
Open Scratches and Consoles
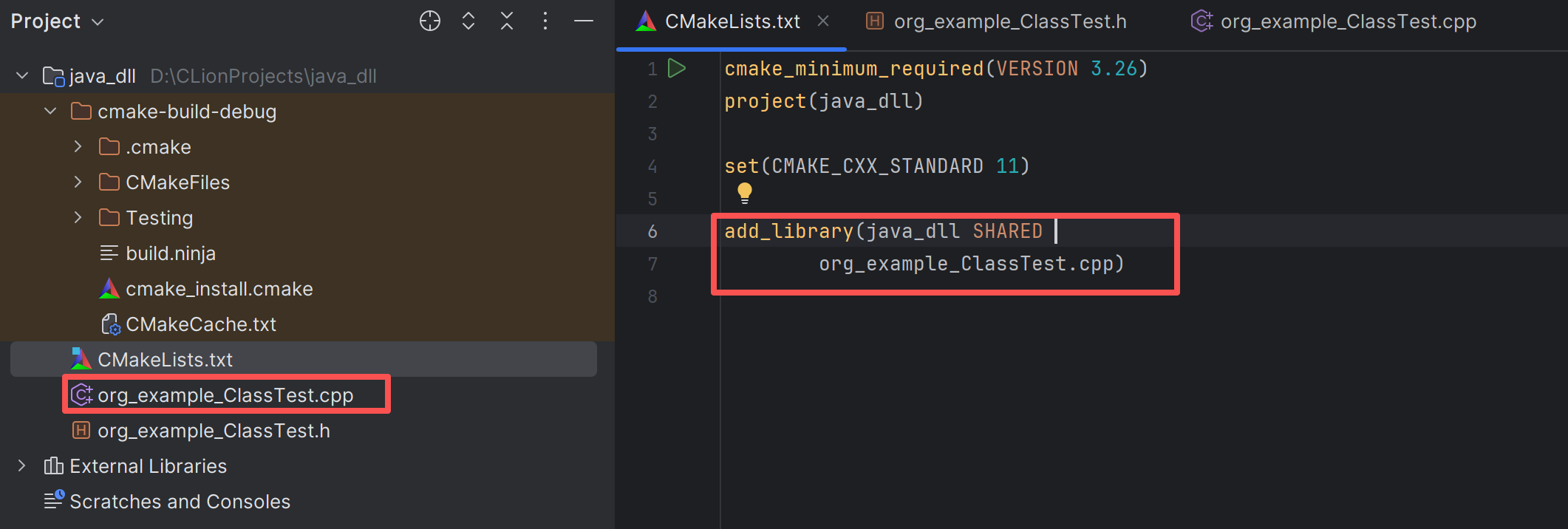180,502
